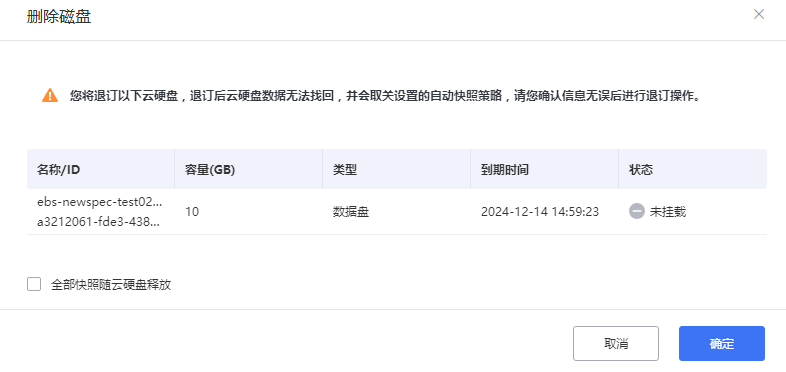
Task: Confirm deletion with the 确定 button
Action: [722, 343]
